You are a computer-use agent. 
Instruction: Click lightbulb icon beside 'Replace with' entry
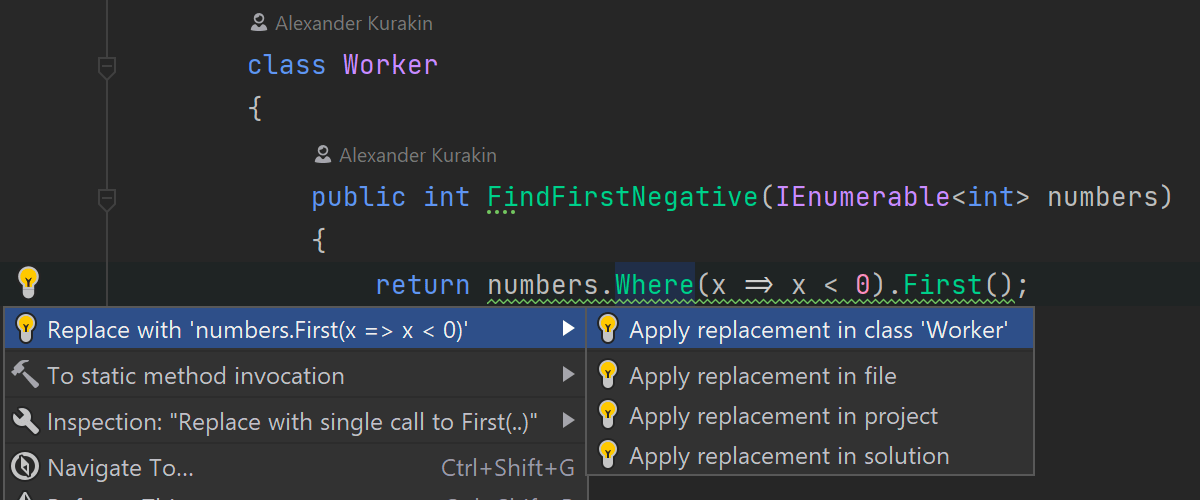click(x=26, y=329)
